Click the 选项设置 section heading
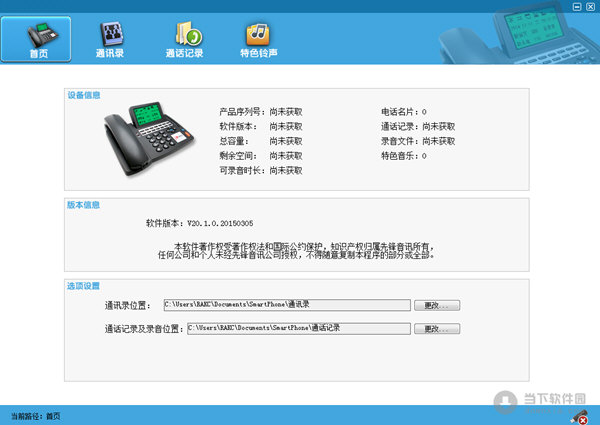 (x=83, y=286)
